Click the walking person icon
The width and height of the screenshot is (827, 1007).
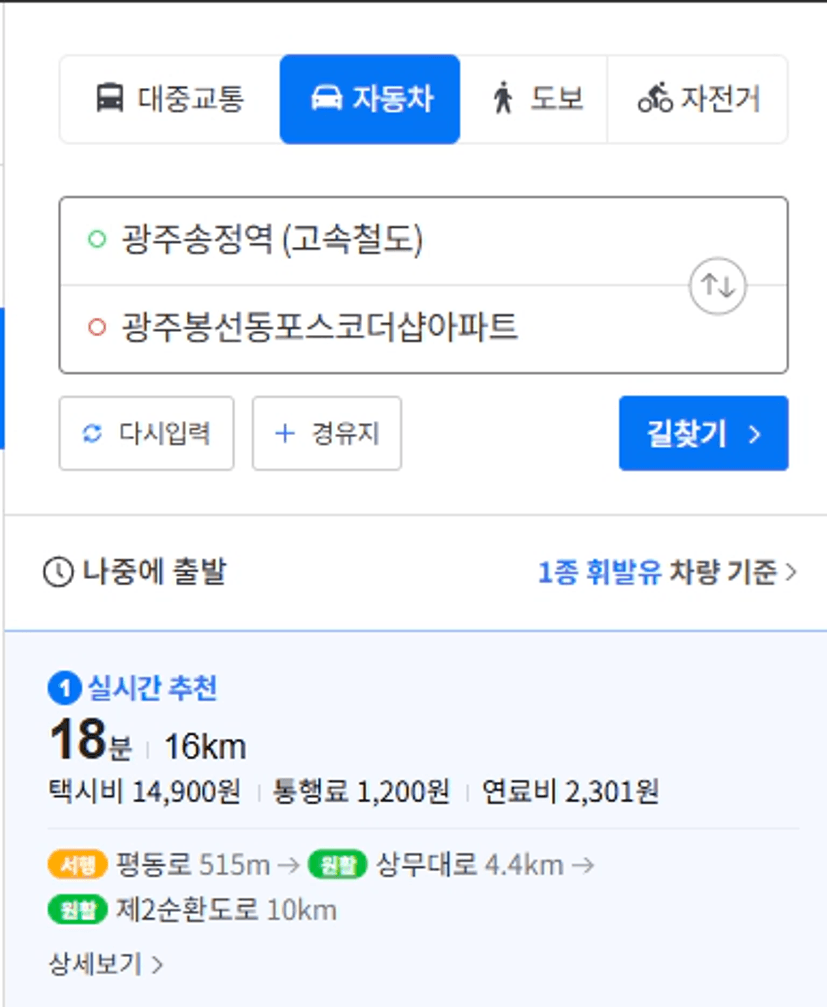[x=503, y=98]
